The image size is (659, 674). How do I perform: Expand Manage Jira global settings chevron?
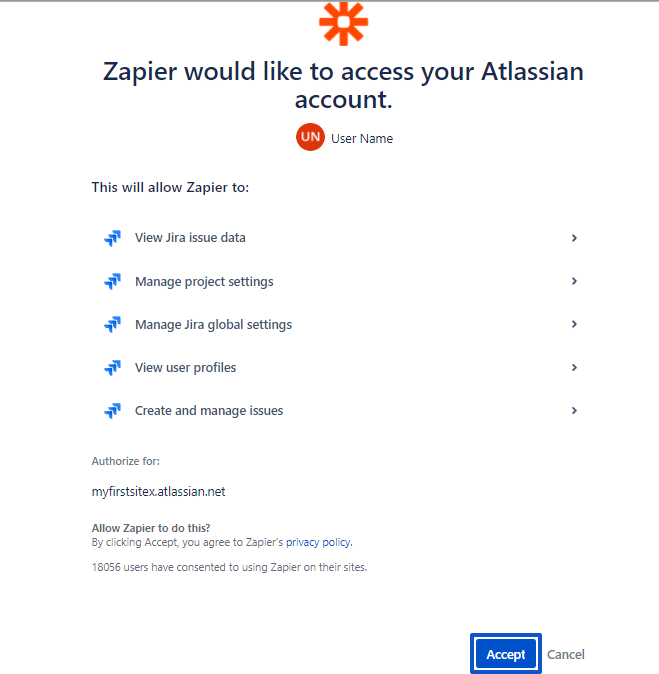click(574, 324)
